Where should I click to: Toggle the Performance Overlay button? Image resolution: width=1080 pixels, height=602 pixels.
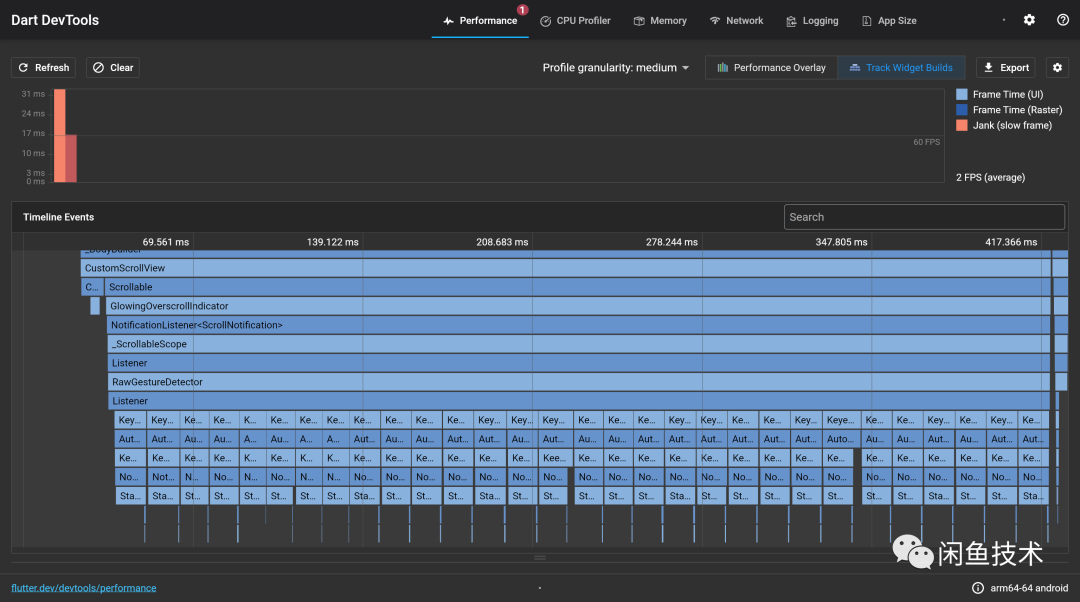pos(771,68)
